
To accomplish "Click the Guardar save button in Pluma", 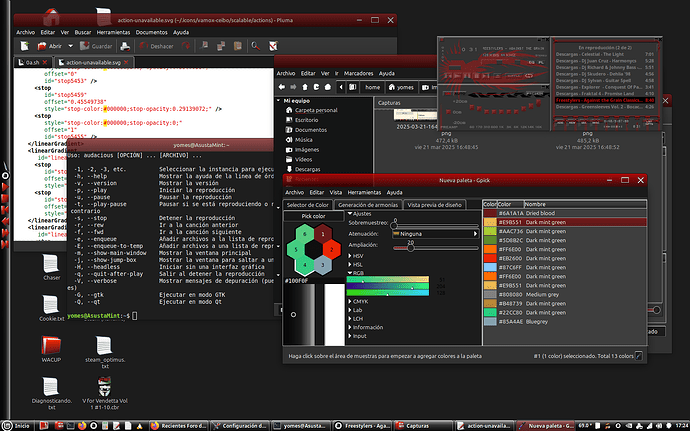I will (96, 46).
